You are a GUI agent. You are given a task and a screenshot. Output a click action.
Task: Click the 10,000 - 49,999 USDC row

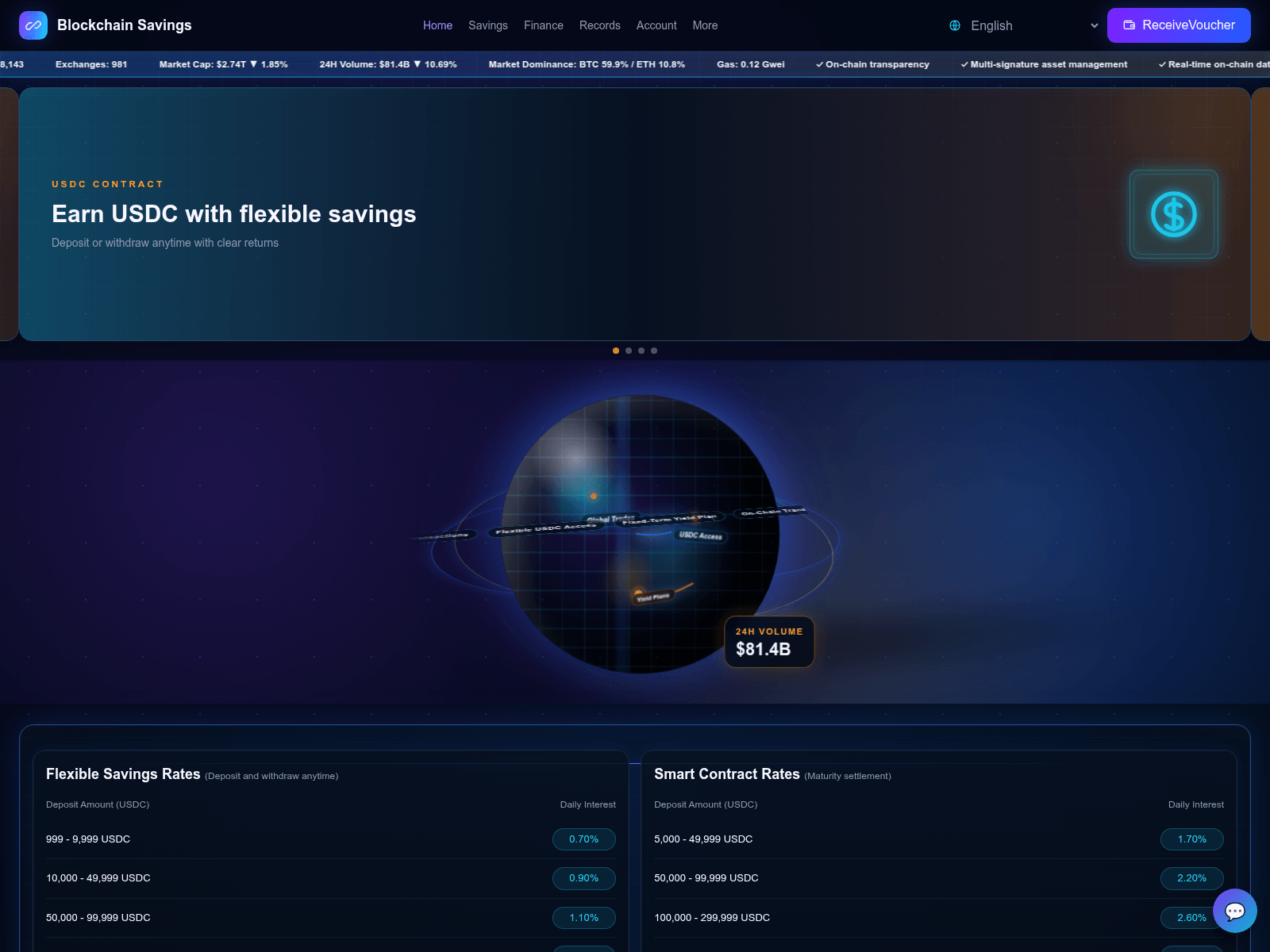click(331, 878)
